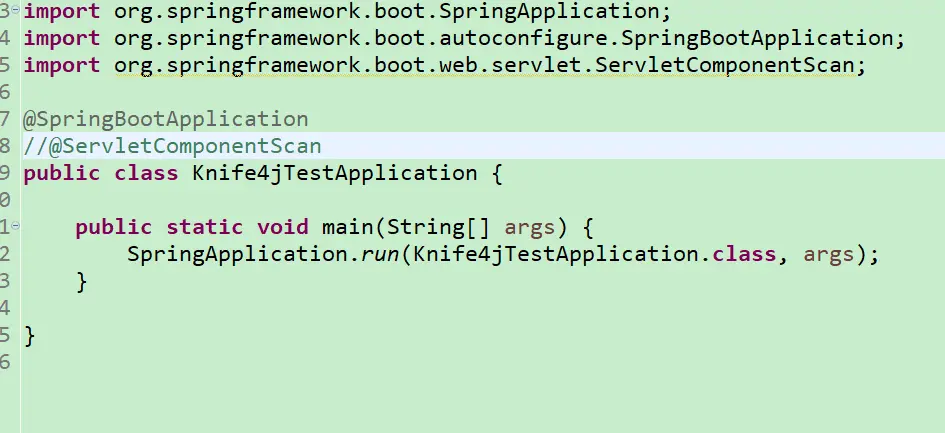Screen dimensions: 945x433
Task: Click the @SpringBootApplication annotation
Action: point(166,119)
